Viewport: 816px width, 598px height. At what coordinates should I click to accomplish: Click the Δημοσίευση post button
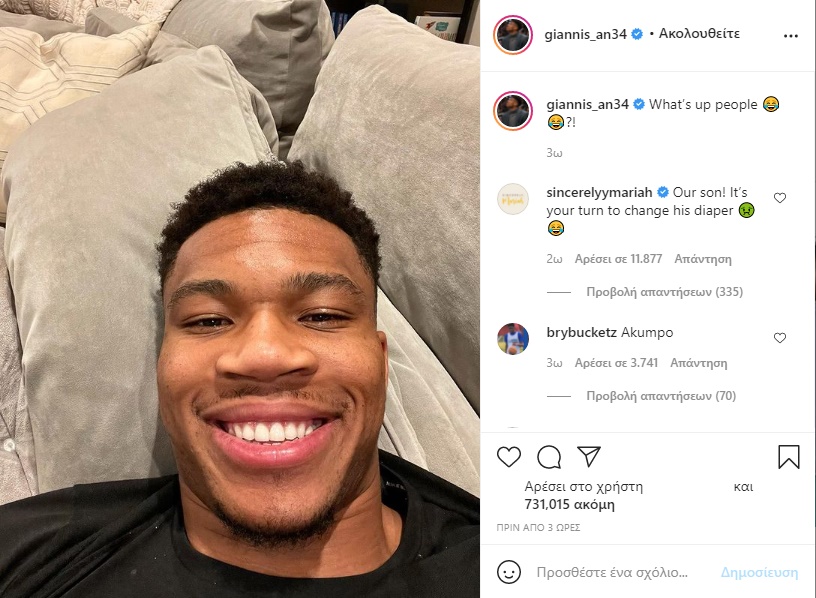[759, 572]
